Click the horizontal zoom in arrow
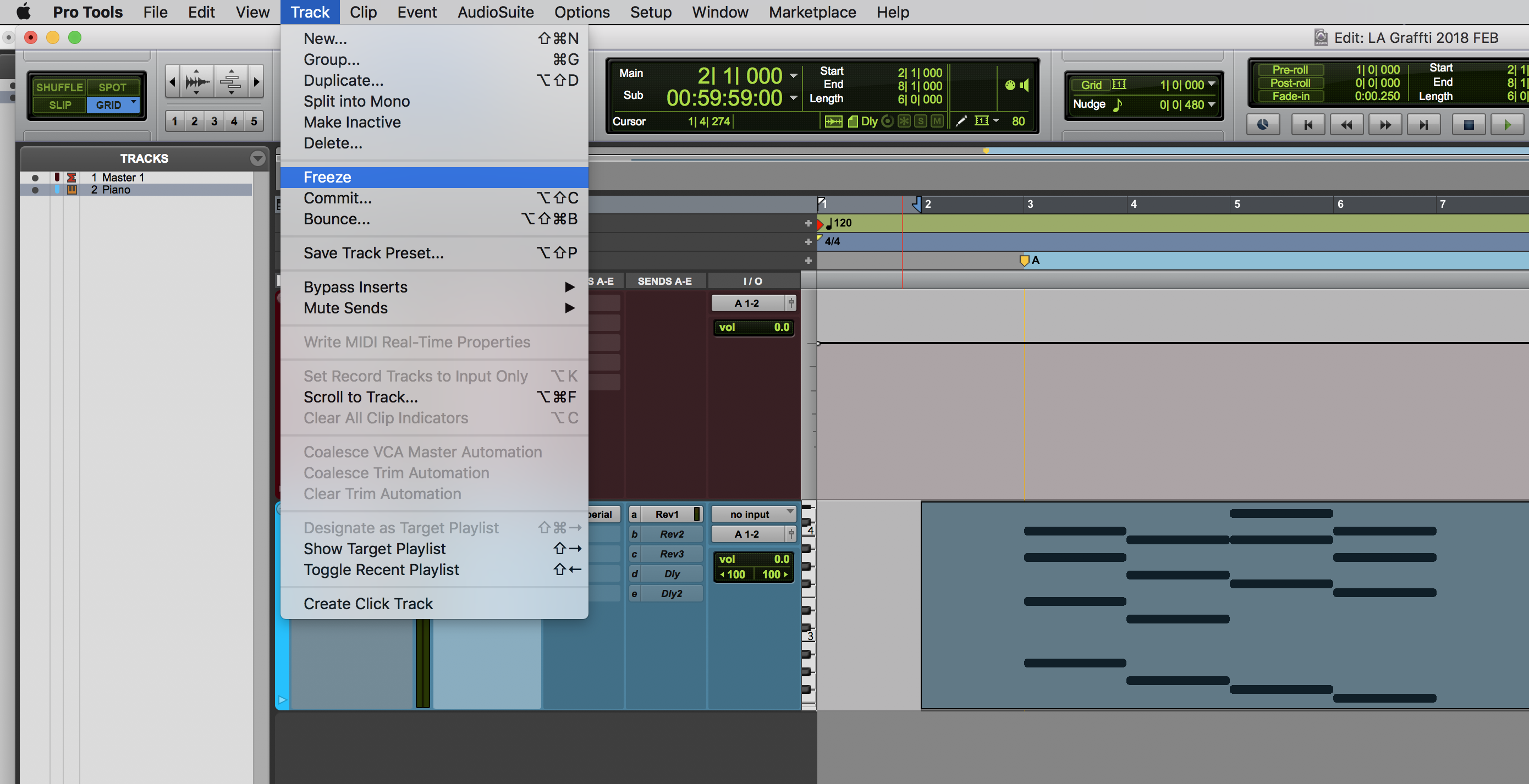Viewport: 1529px width, 784px height. pyautogui.click(x=256, y=81)
